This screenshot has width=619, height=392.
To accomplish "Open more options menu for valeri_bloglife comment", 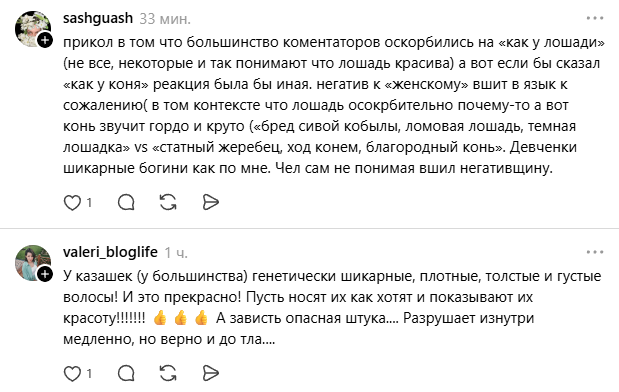I will 595,252.
